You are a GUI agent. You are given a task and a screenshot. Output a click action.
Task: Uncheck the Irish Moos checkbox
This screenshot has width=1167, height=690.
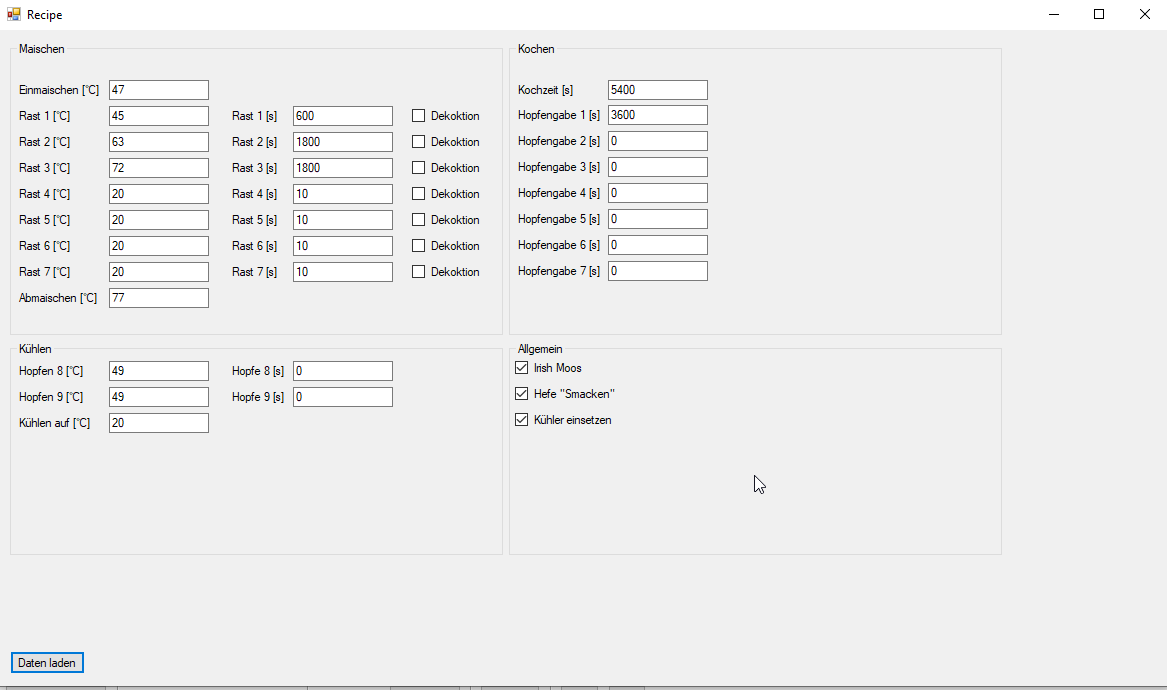521,368
